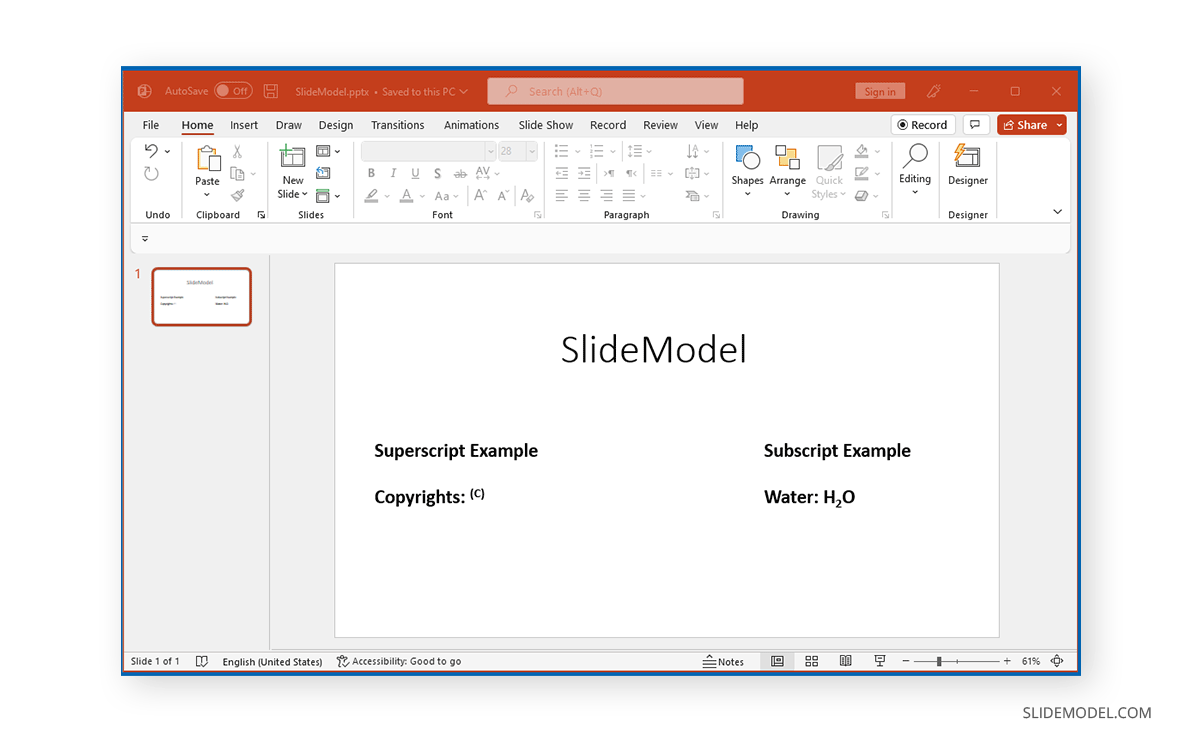
Task: Open the Format Painter tool
Action: (239, 196)
